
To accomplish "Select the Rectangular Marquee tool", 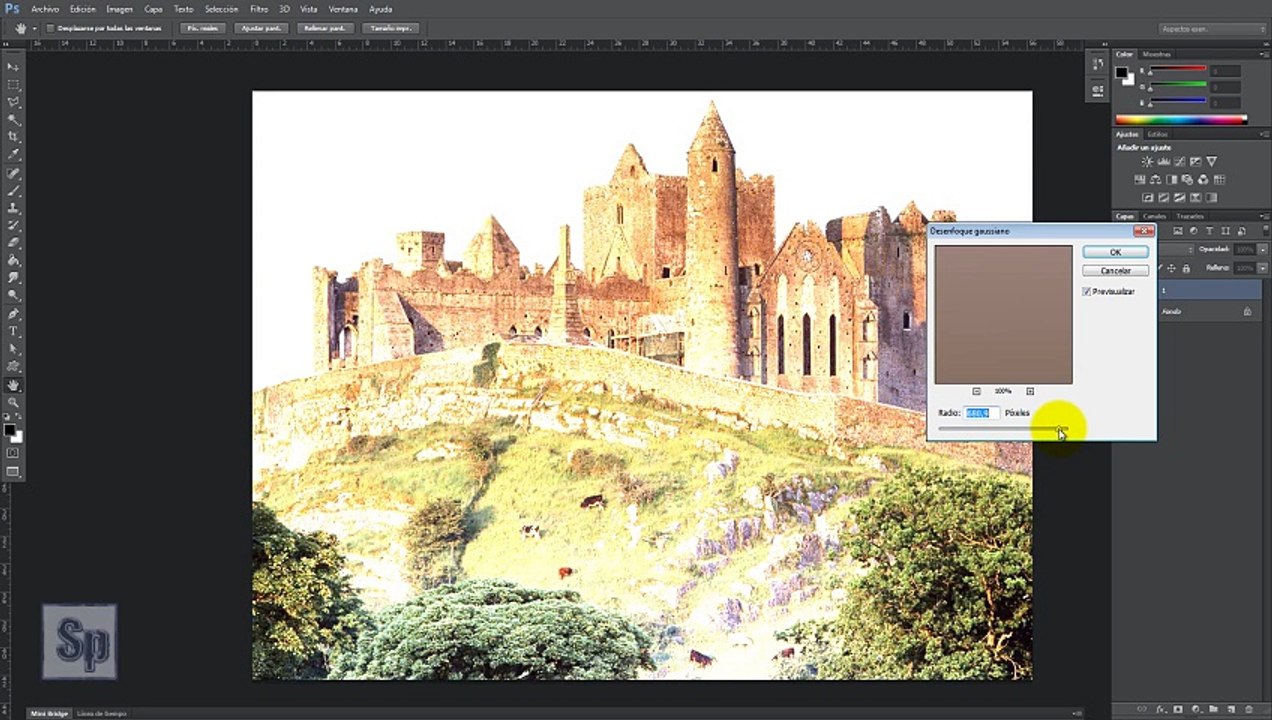I will tap(14, 84).
